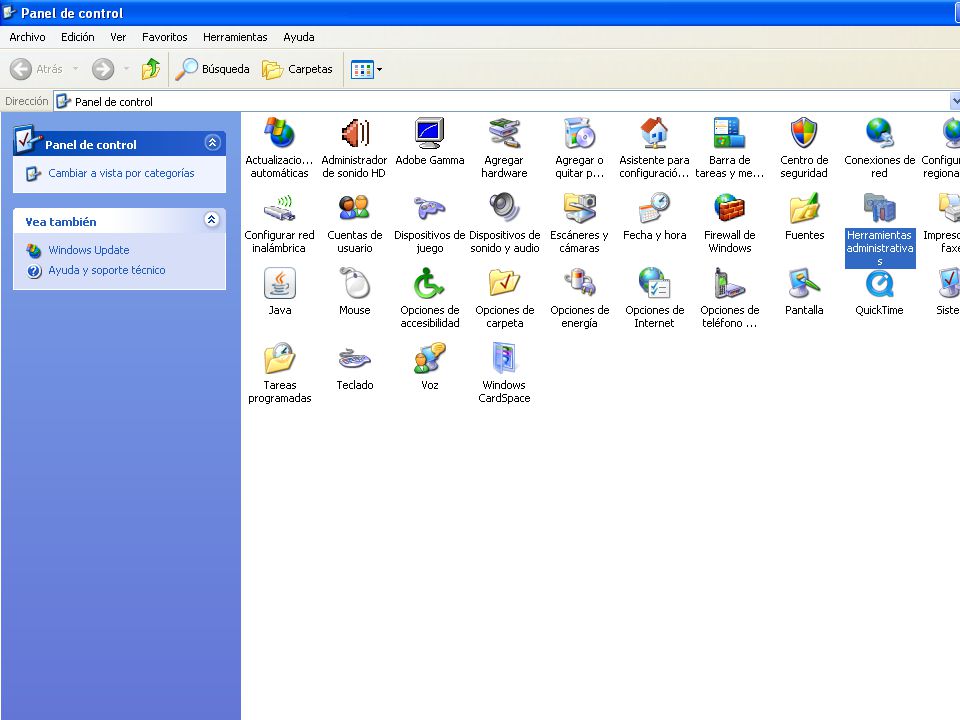The width and height of the screenshot is (960, 720).
Task: Click the Carpetas toolbar button
Action: click(298, 69)
